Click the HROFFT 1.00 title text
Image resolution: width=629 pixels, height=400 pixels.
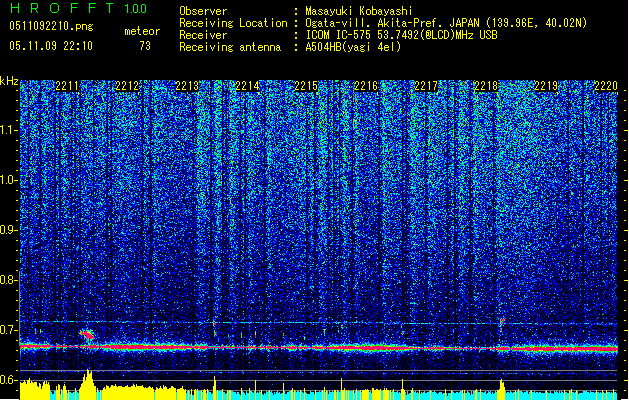pos(79,8)
